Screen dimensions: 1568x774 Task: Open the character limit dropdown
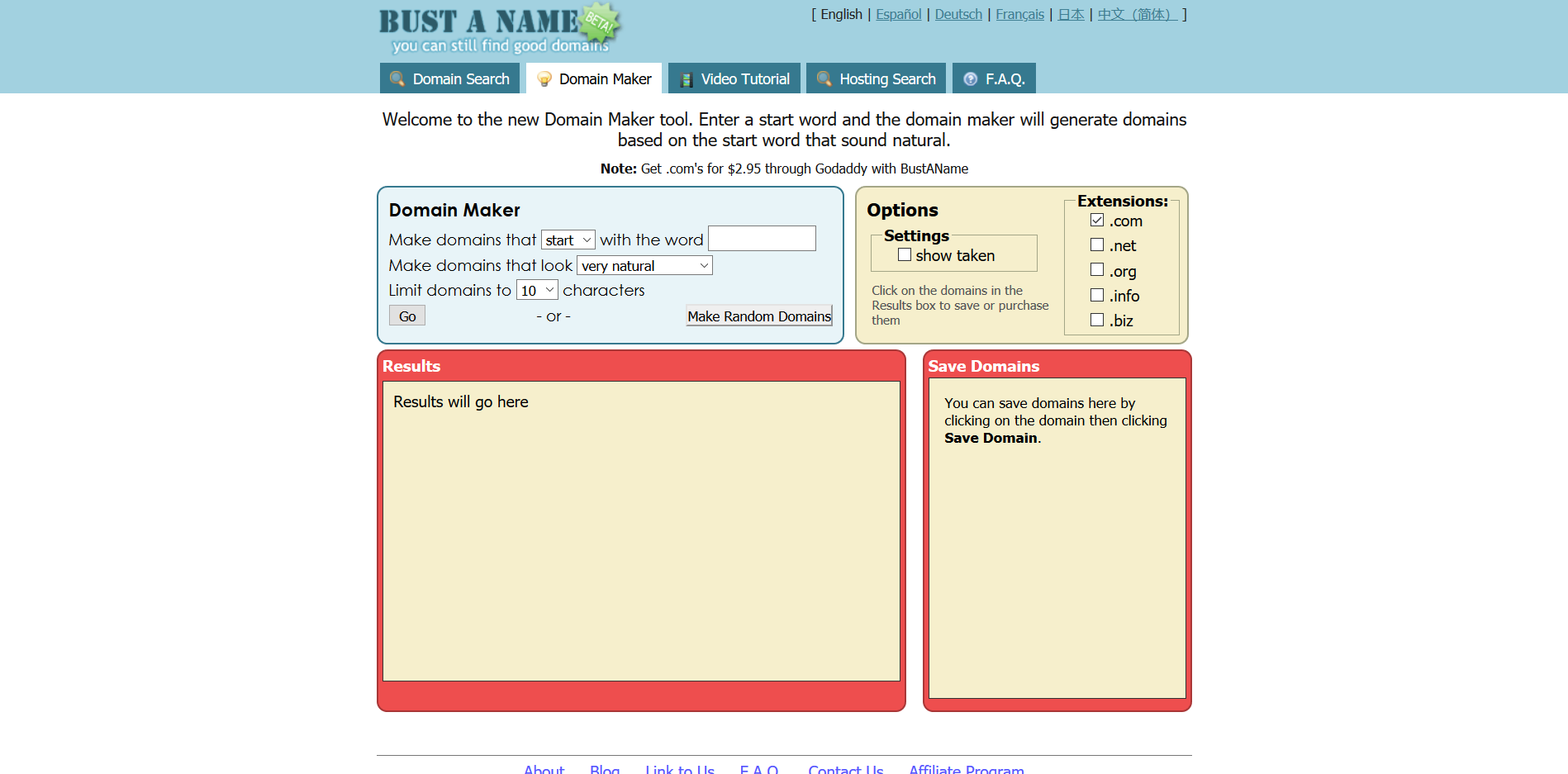pyautogui.click(x=537, y=291)
